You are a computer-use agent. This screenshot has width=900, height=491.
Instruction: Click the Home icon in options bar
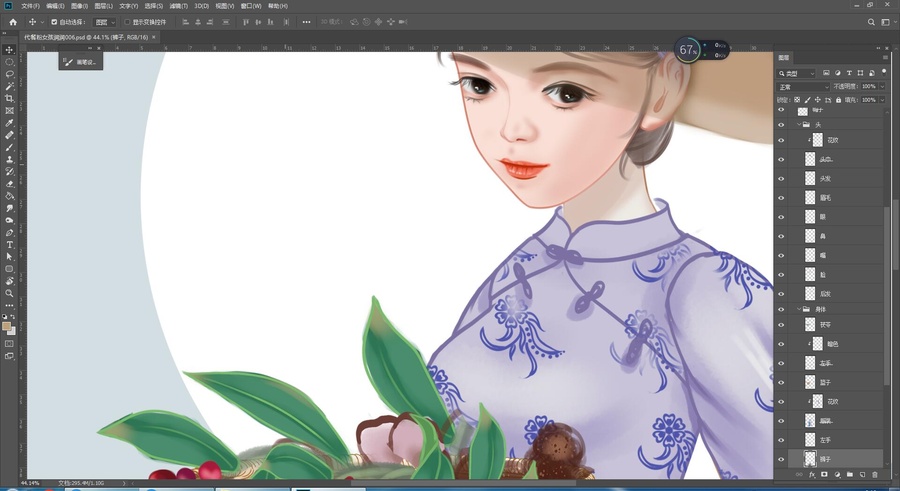tap(13, 22)
